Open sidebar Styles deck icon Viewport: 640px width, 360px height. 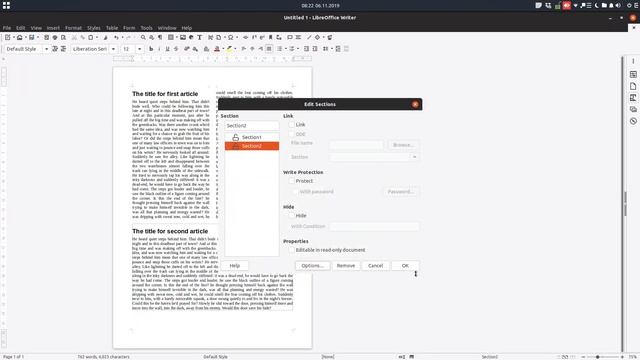click(633, 98)
